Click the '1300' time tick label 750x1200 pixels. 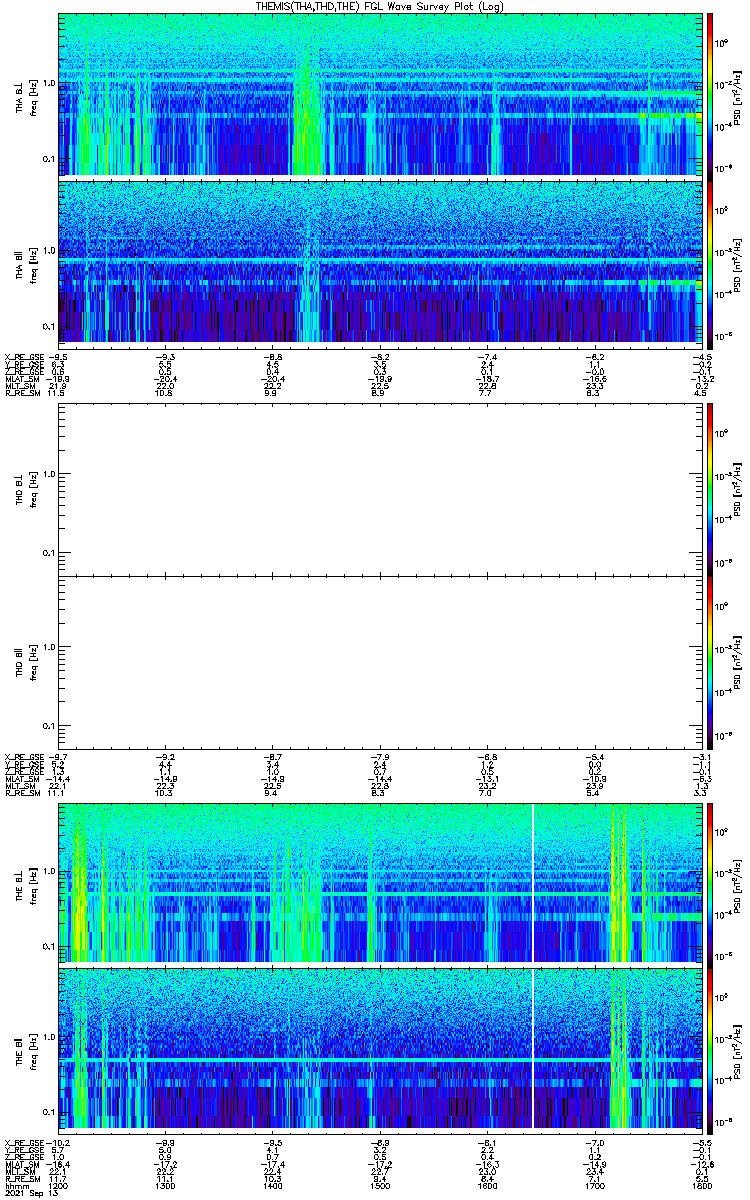click(x=166, y=1185)
